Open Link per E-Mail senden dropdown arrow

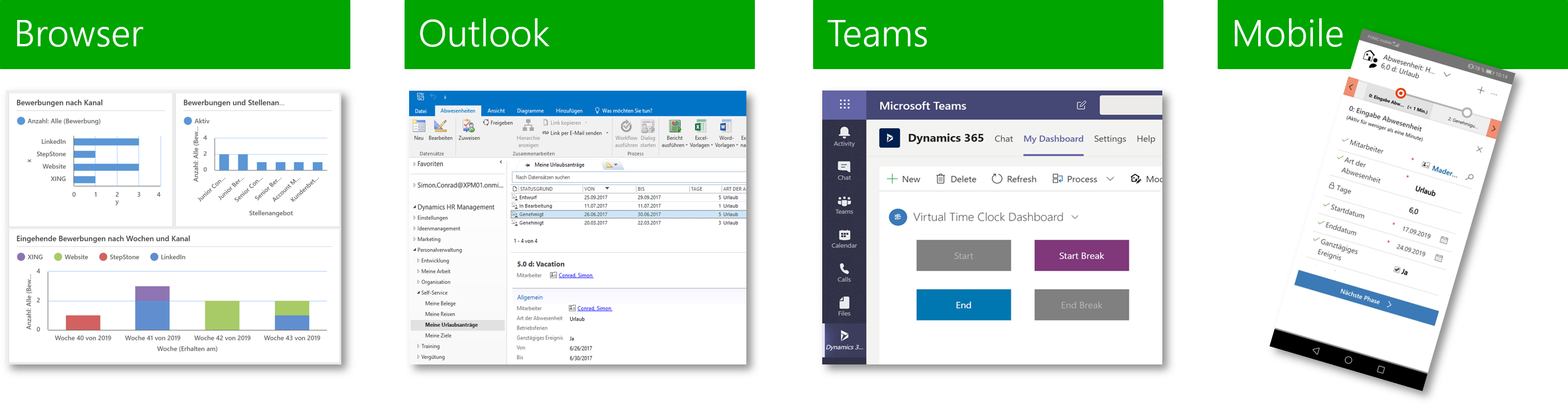[607, 133]
